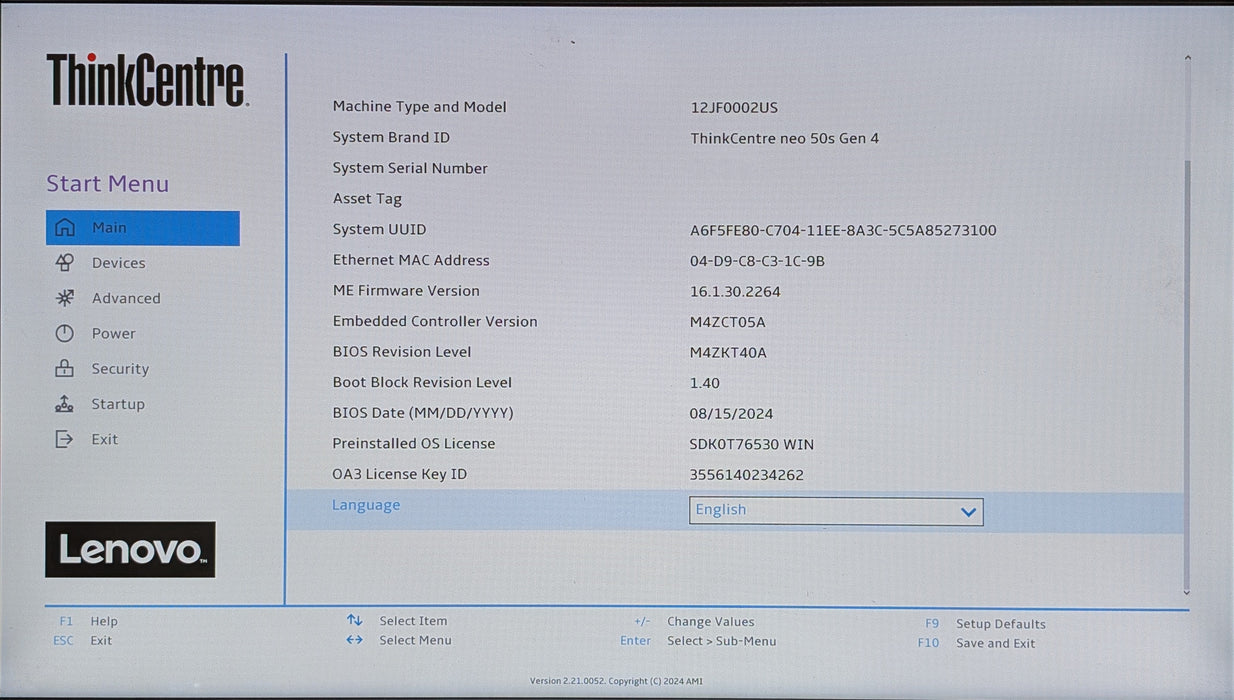Click the Power button icon

point(65,333)
